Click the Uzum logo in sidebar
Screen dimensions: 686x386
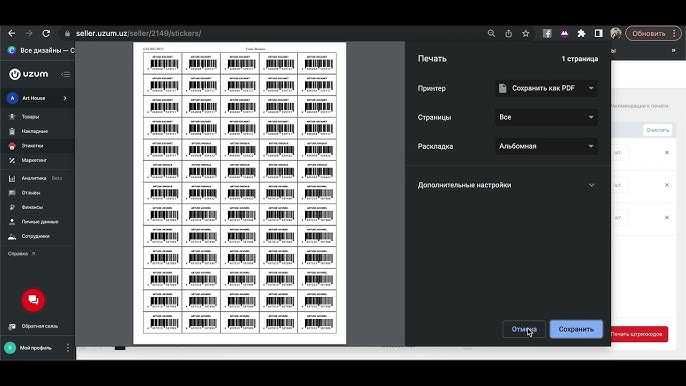[28, 74]
